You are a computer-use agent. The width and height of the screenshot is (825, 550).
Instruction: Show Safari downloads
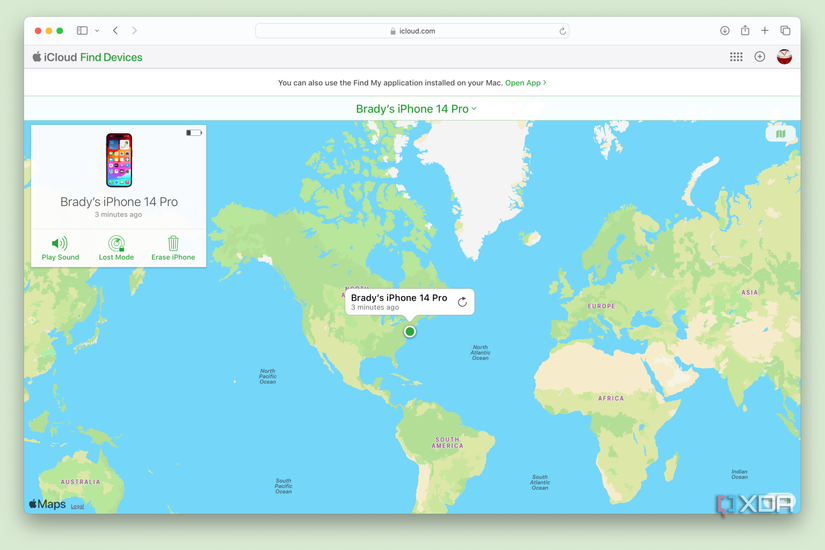coord(725,31)
